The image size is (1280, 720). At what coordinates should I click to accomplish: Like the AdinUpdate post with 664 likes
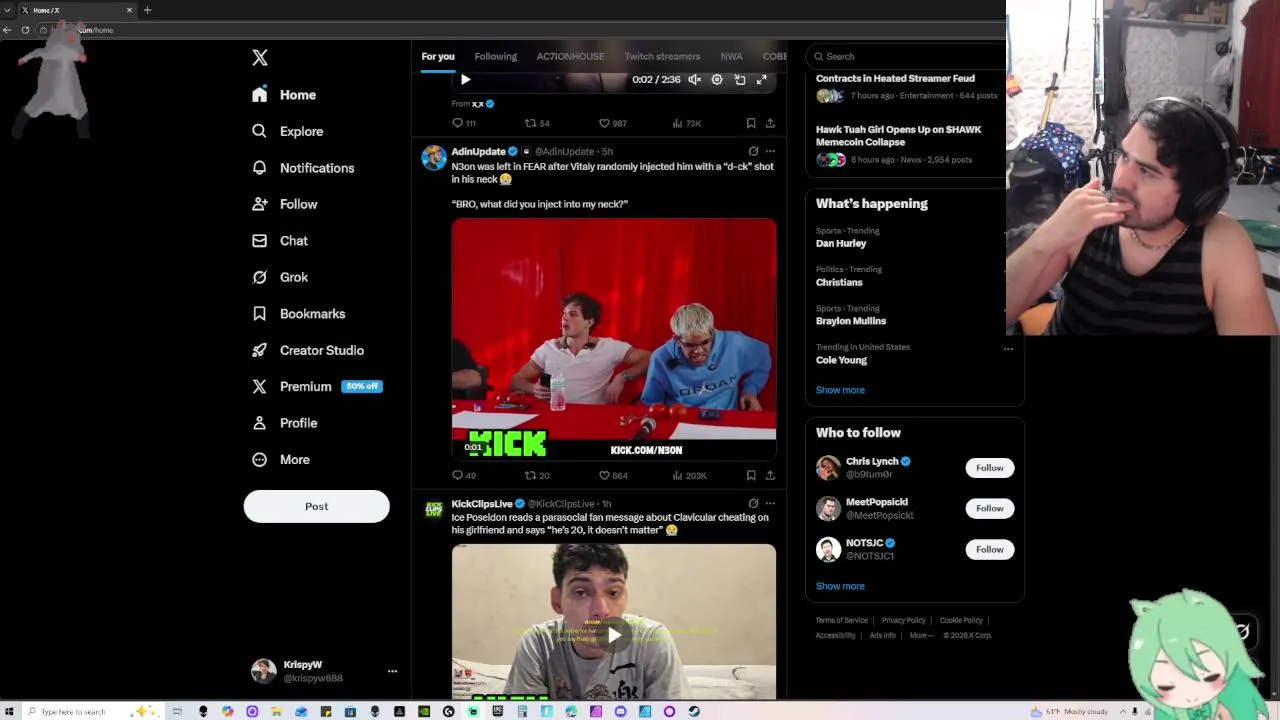point(612,476)
